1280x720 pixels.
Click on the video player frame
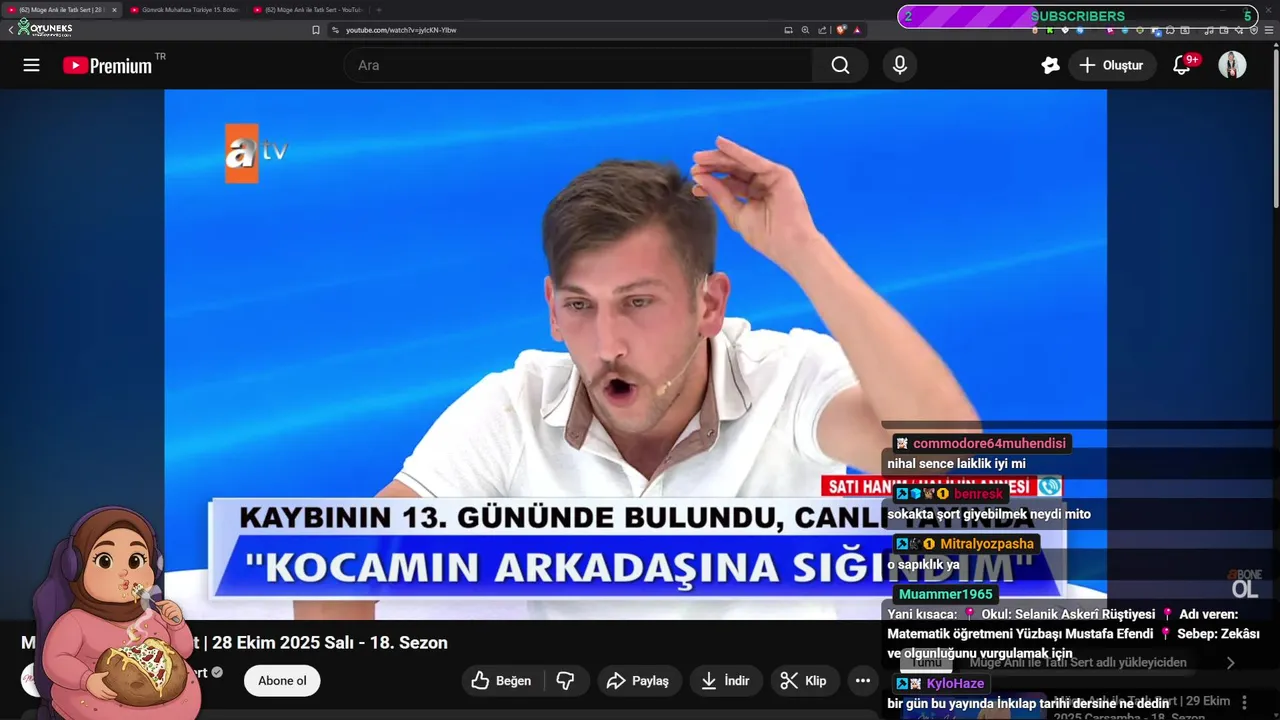click(x=635, y=354)
